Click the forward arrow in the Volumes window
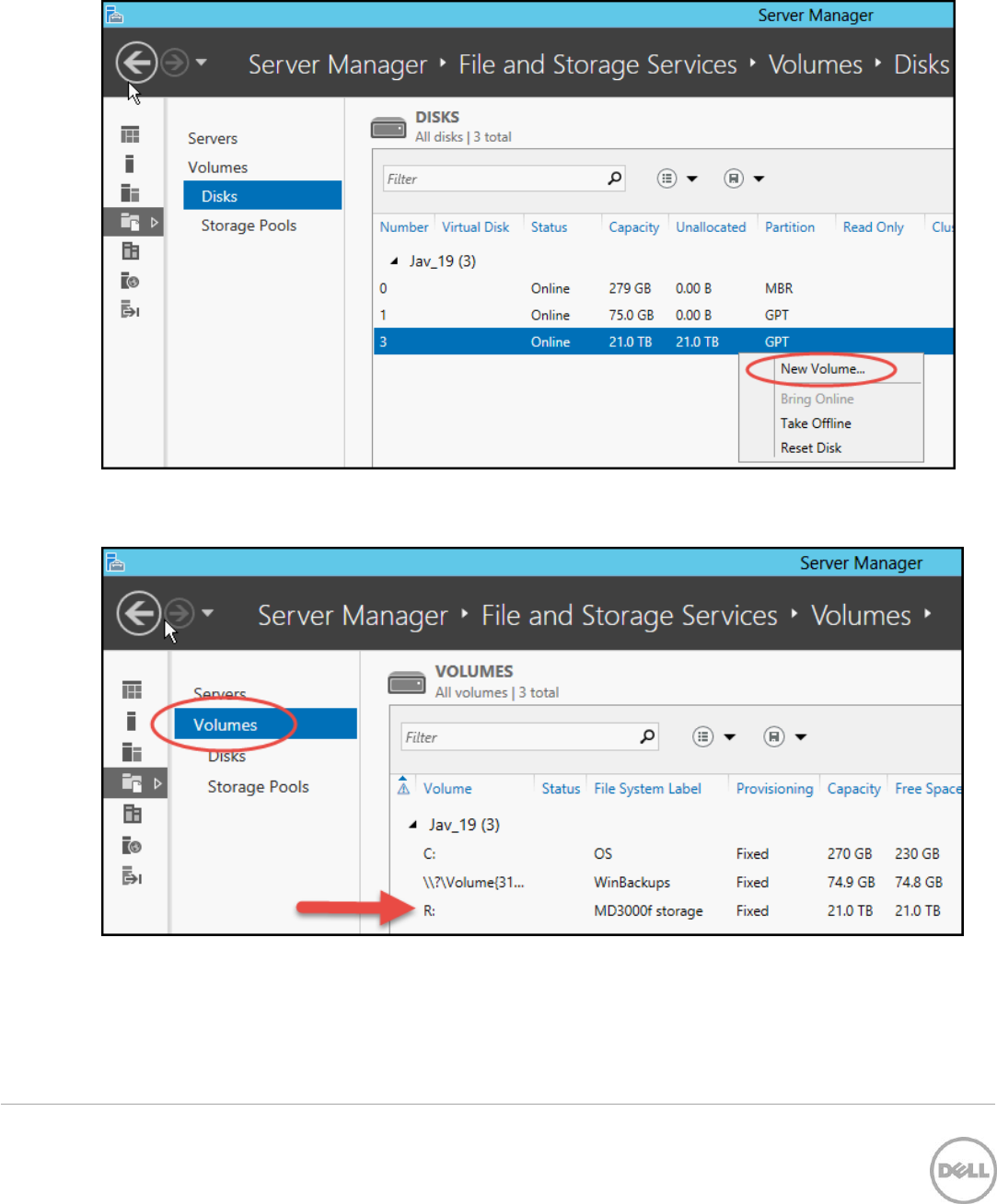The height and width of the screenshot is (1204, 997). (x=180, y=612)
